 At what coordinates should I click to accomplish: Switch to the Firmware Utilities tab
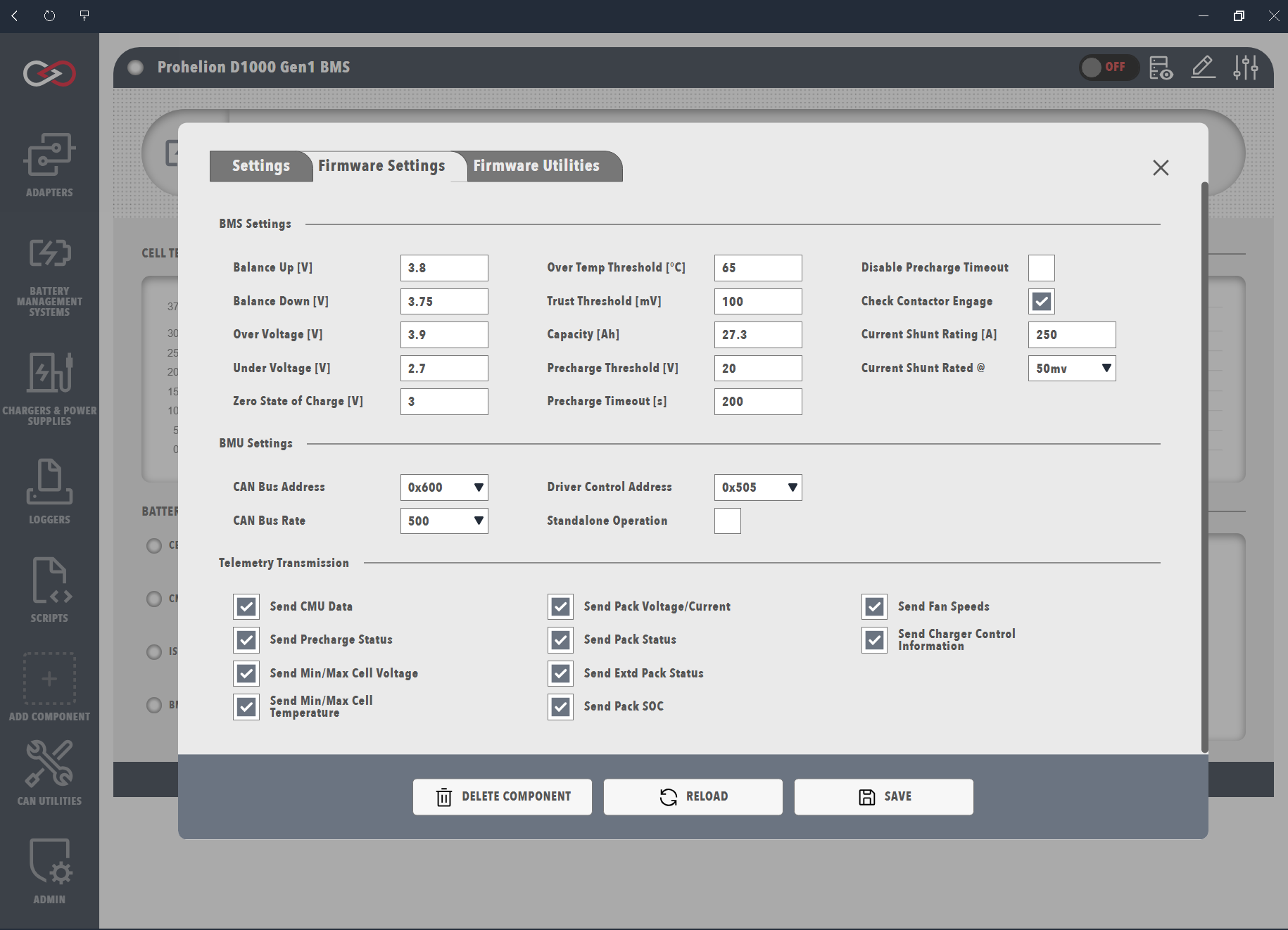point(536,166)
